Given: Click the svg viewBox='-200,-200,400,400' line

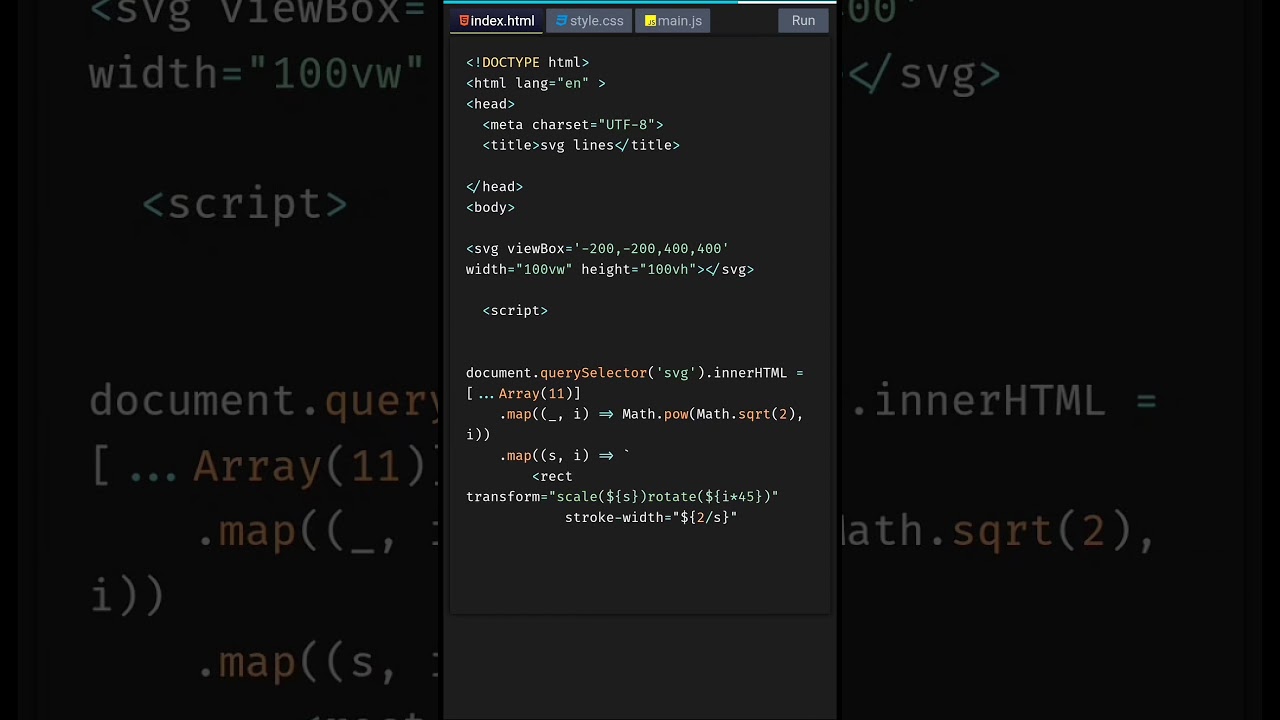Looking at the screenshot, I should tap(597, 249).
